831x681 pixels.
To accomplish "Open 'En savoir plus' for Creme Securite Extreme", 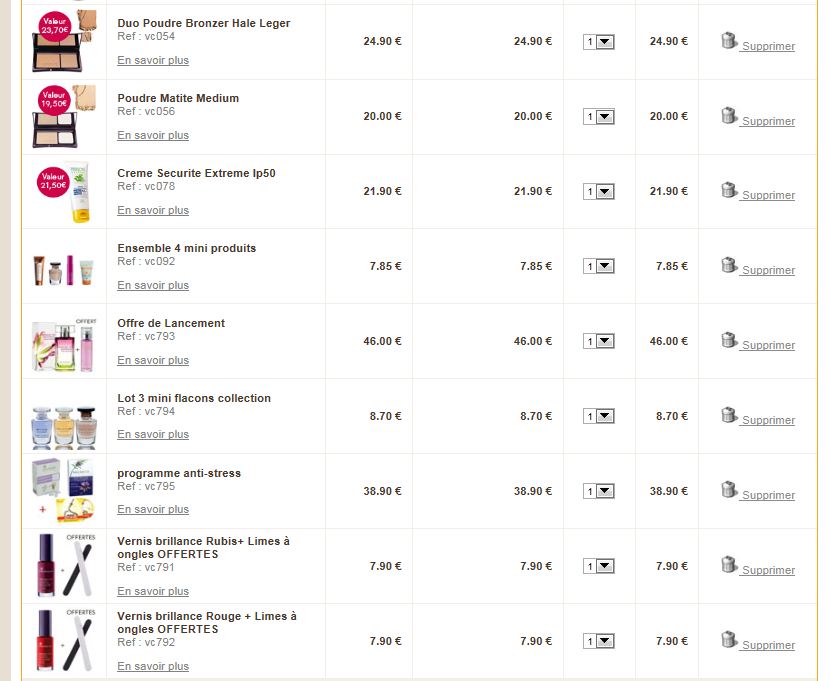I will tap(153, 210).
